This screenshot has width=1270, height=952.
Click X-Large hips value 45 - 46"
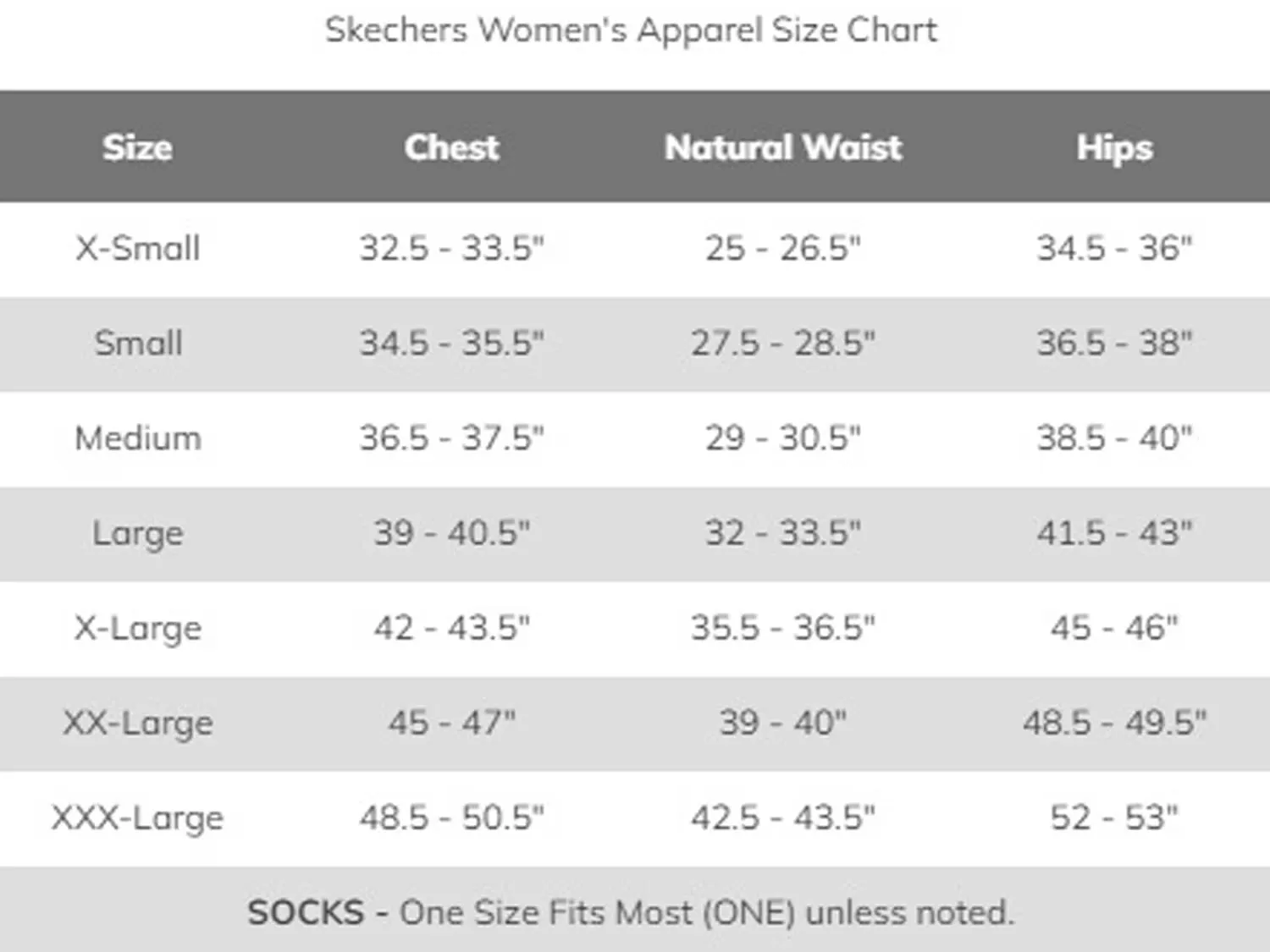[x=1114, y=628]
